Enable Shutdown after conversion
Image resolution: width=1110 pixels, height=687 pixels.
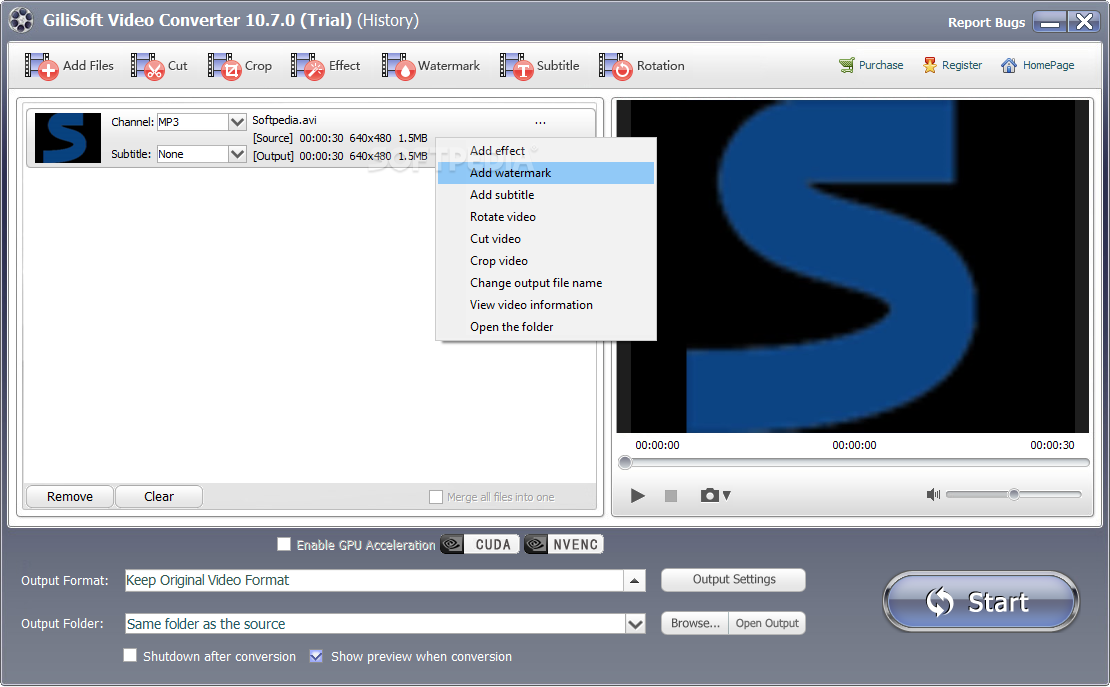(x=130, y=656)
